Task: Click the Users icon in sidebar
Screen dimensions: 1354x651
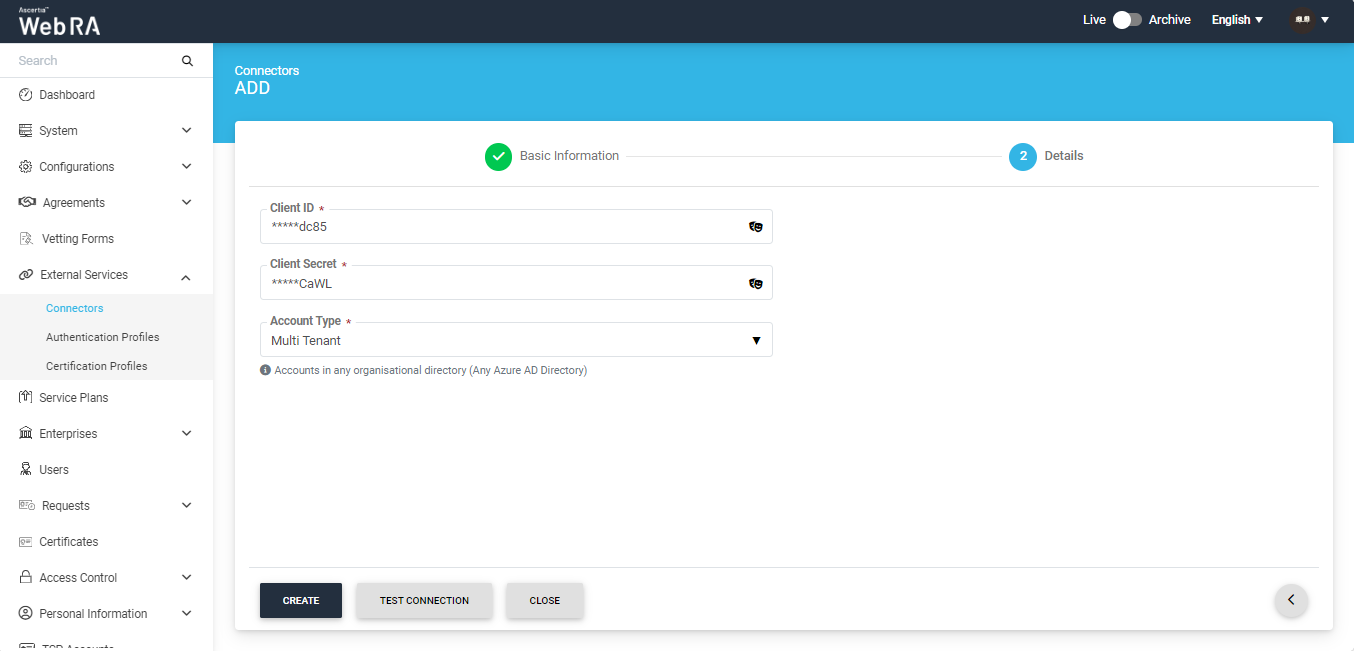Action: pyautogui.click(x=26, y=470)
